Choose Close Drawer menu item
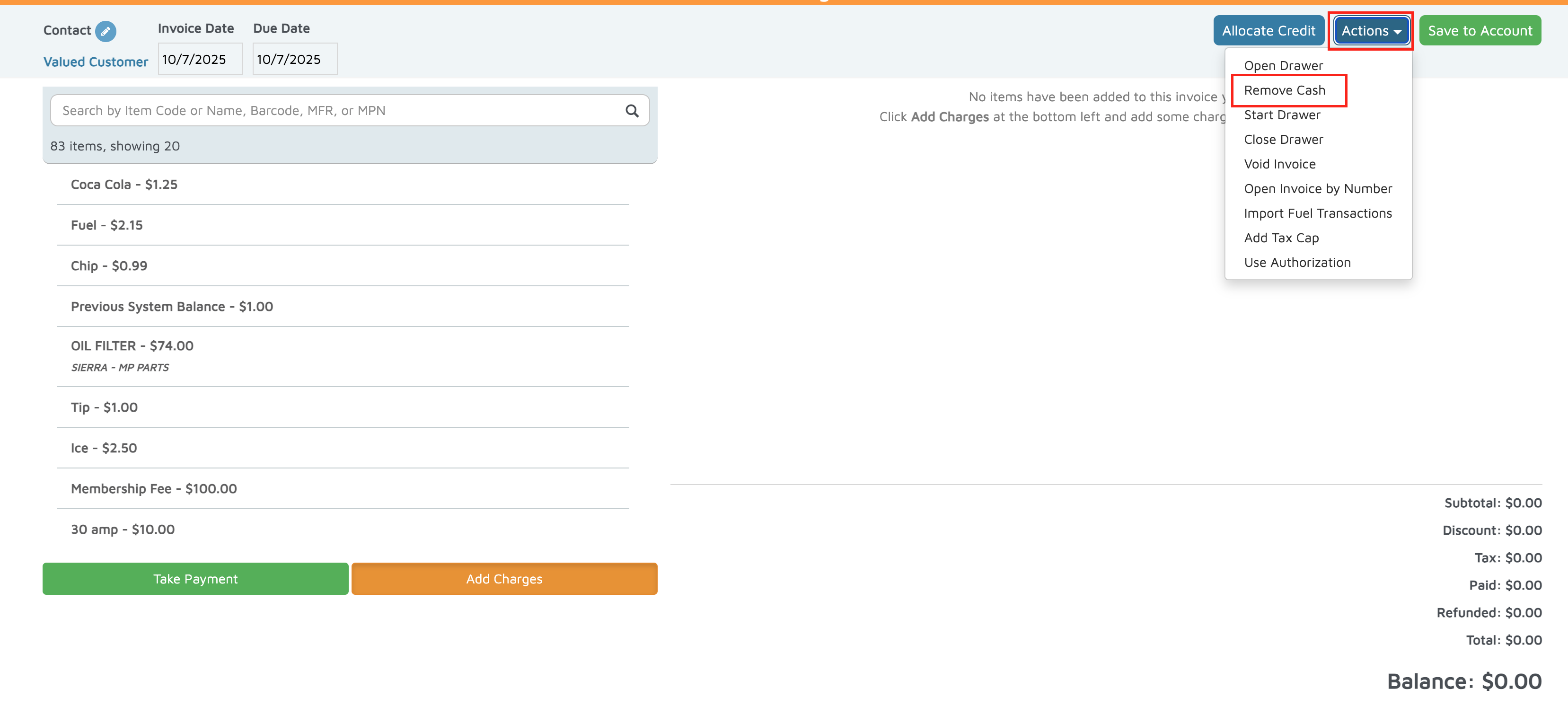The width and height of the screenshot is (1568, 724). (1283, 140)
